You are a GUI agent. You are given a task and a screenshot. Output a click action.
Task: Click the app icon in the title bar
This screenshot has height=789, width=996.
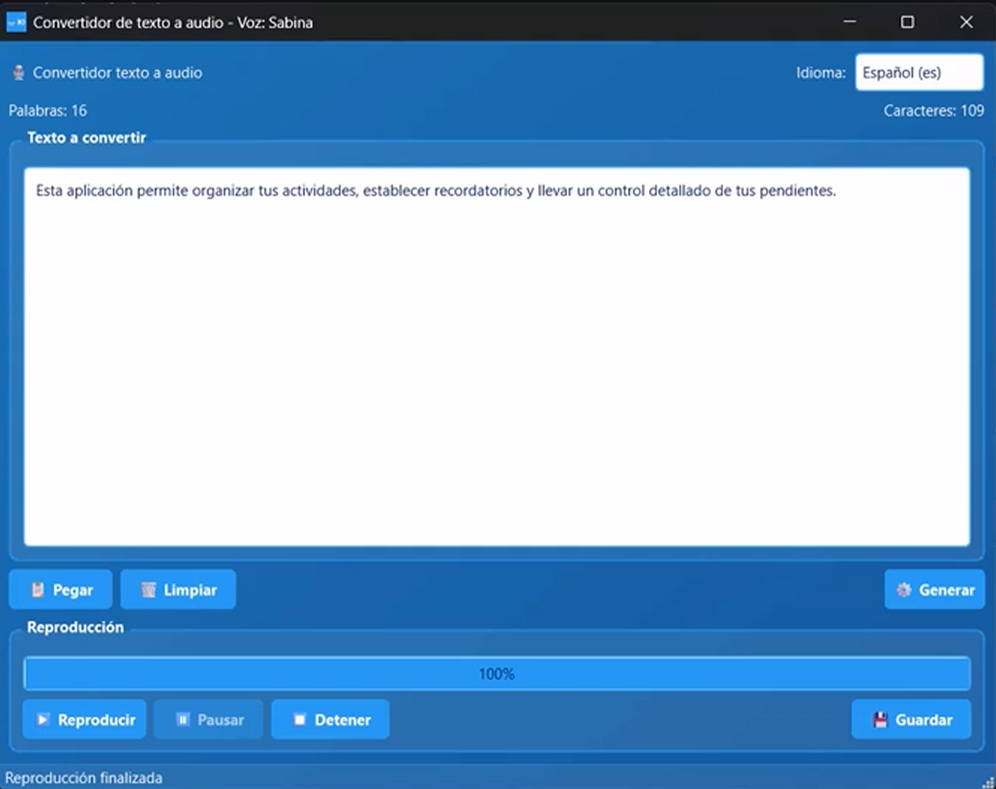click(16, 22)
